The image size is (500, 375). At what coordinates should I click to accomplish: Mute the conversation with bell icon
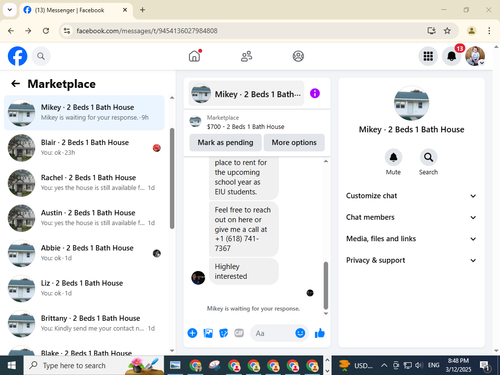[x=393, y=157]
